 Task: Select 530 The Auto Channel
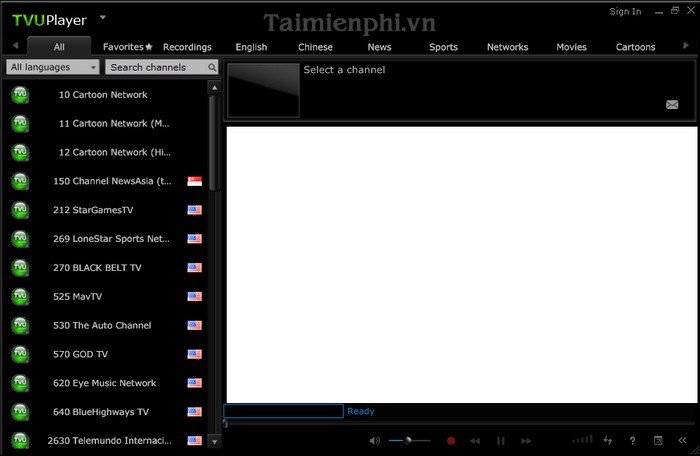click(105, 325)
